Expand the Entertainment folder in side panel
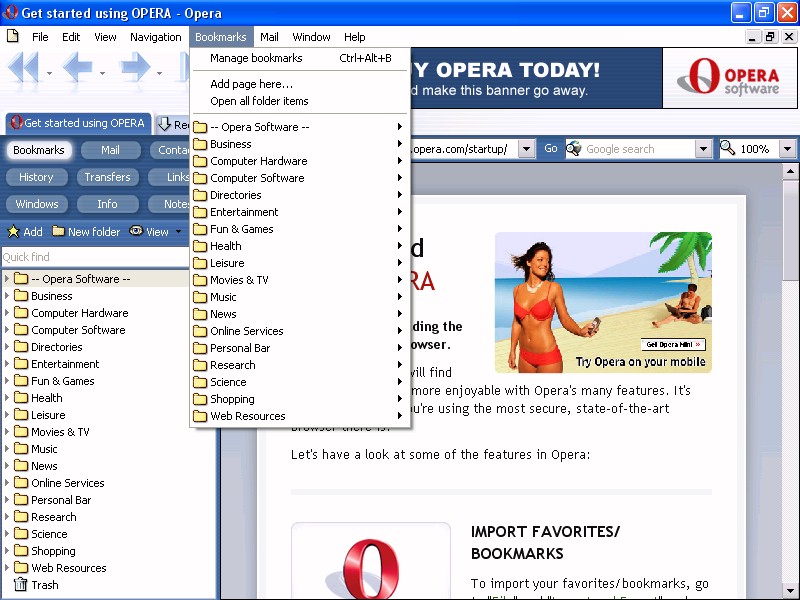The image size is (800, 600). tap(7, 363)
